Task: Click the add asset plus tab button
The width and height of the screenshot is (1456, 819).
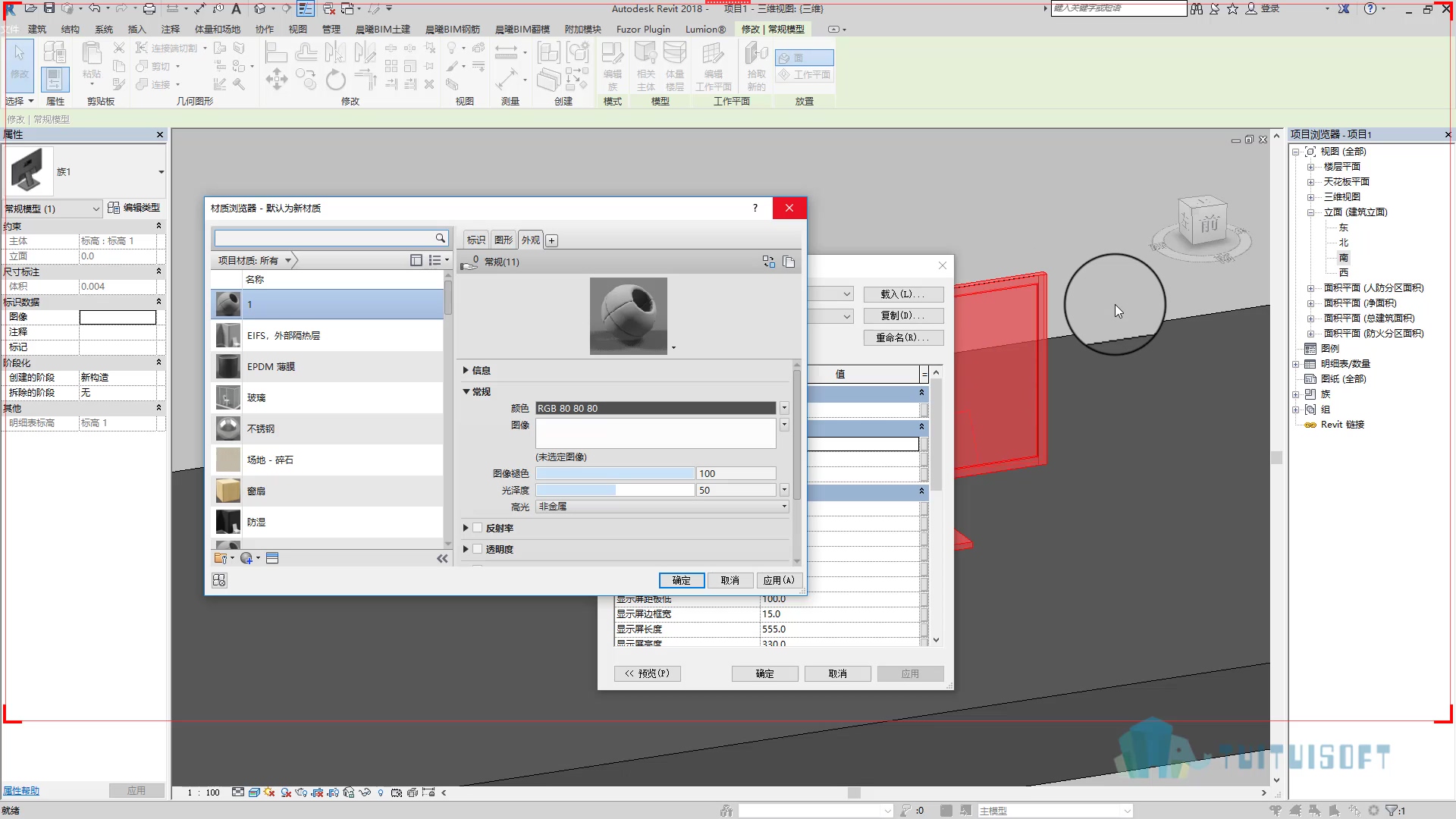Action: coord(552,240)
